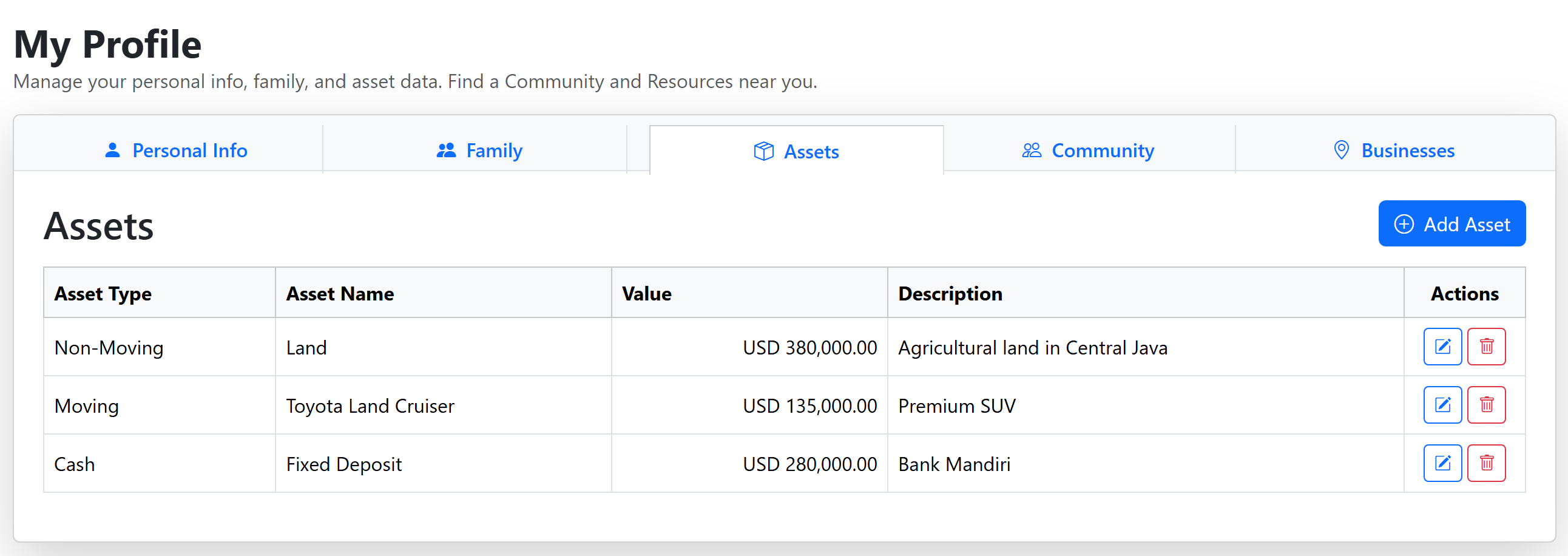1568x556 pixels.
Task: Select the Non-Moving asset type cell
Action: click(x=109, y=348)
